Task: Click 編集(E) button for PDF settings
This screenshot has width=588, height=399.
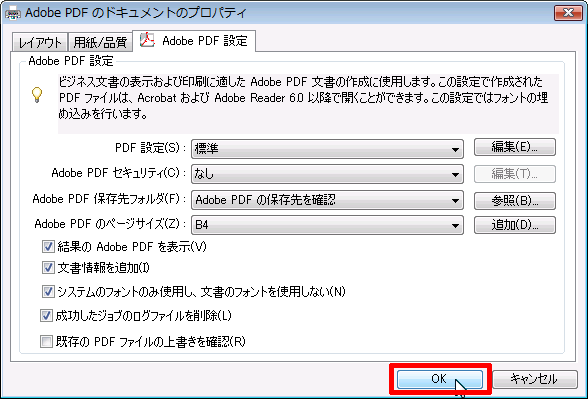Action: tap(514, 147)
